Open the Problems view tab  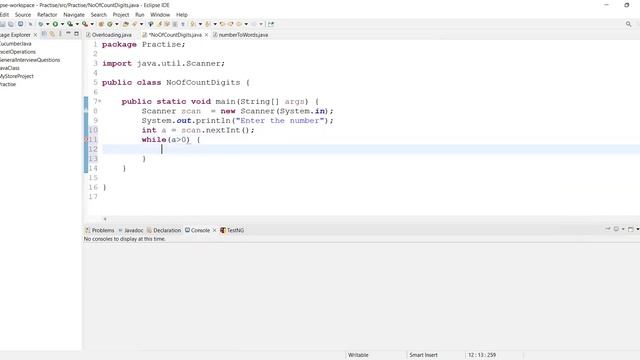click(x=100, y=230)
